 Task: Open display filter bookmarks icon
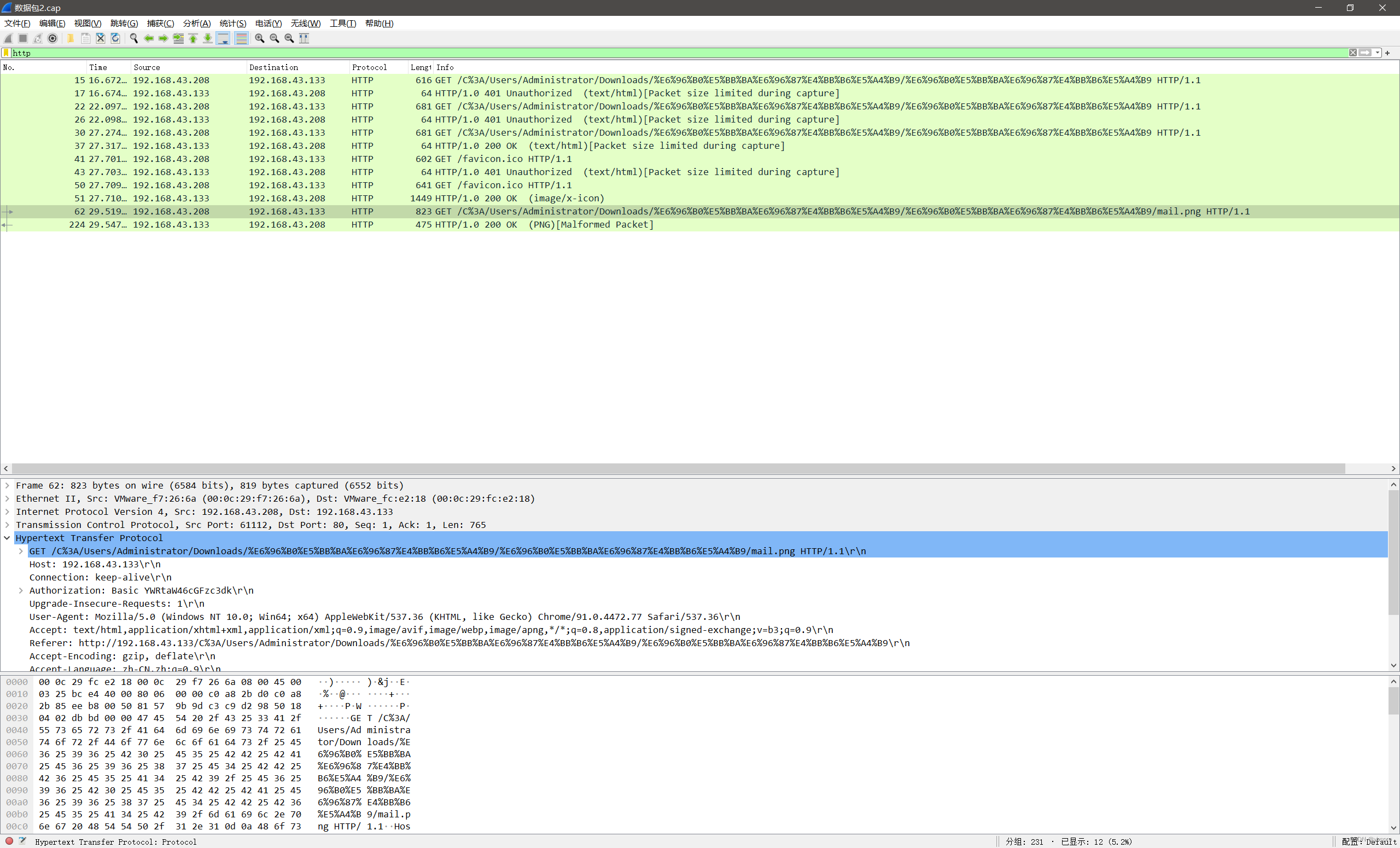click(6, 53)
